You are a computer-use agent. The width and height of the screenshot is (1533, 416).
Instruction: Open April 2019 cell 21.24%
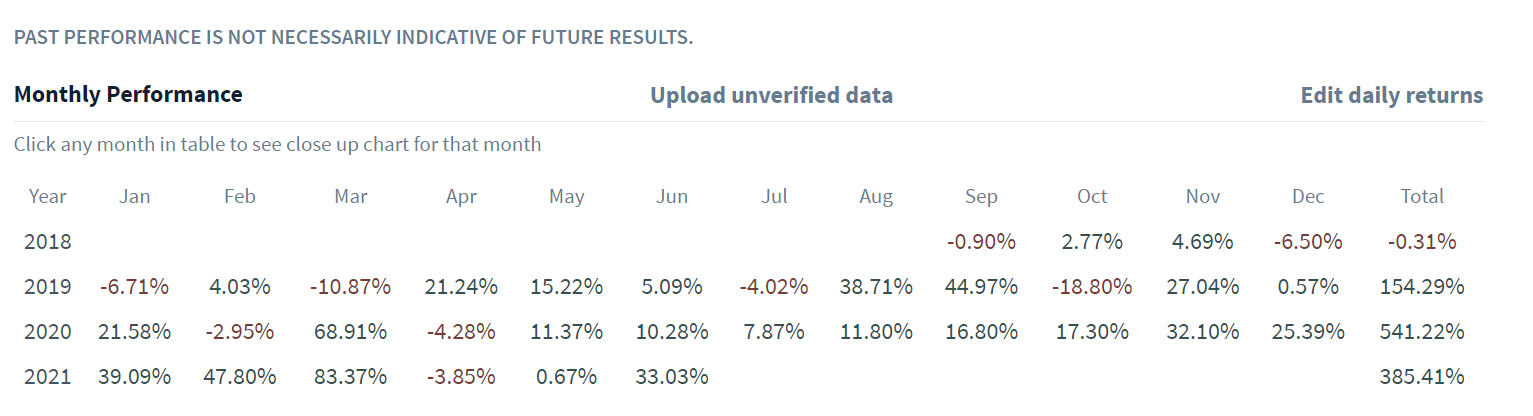click(461, 287)
